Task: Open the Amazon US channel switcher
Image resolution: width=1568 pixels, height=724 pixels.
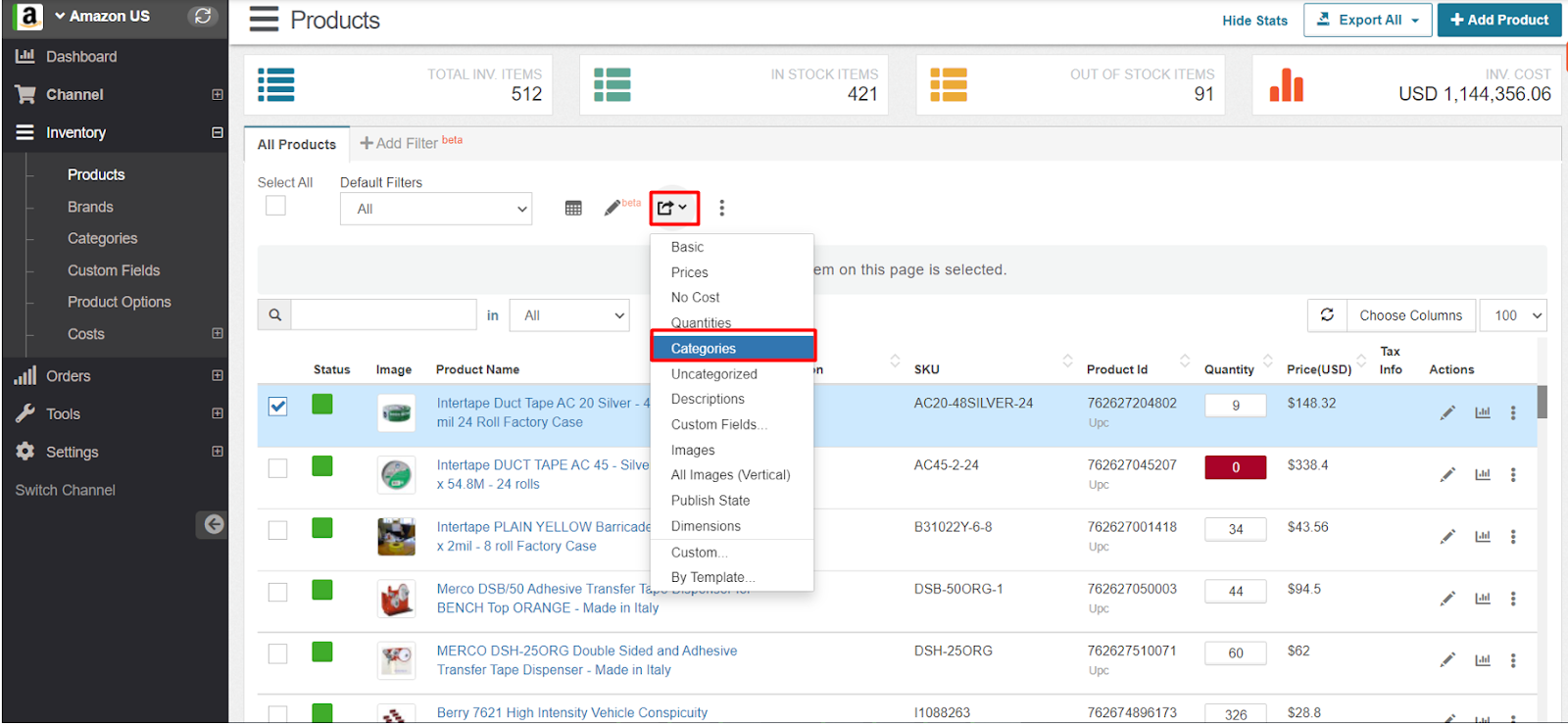Action: pyautogui.click(x=102, y=16)
